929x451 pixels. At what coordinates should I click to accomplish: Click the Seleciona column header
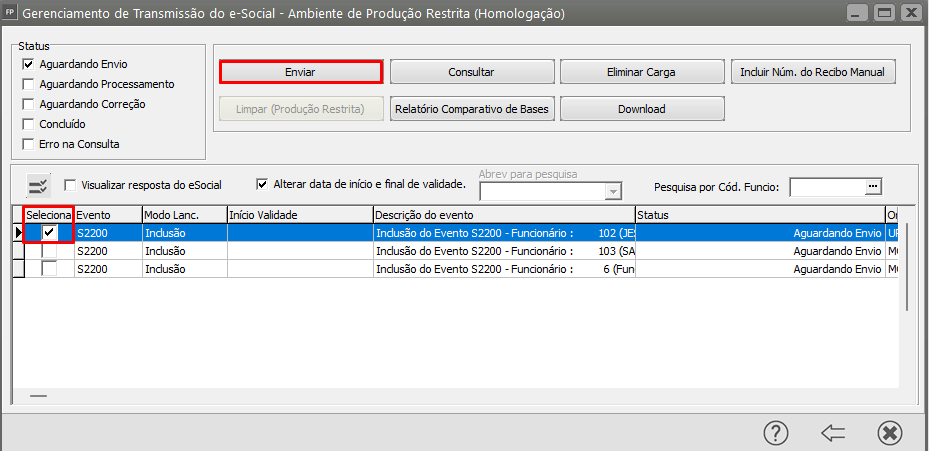tap(49, 215)
